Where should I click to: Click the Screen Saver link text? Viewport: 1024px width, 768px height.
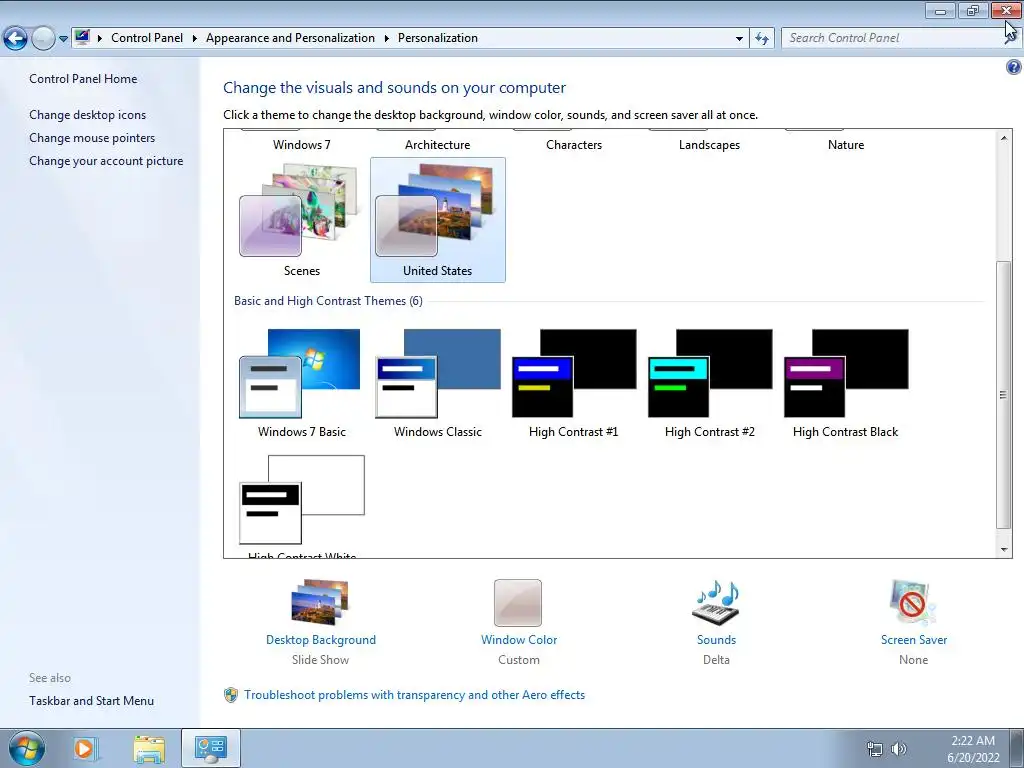[x=914, y=640]
